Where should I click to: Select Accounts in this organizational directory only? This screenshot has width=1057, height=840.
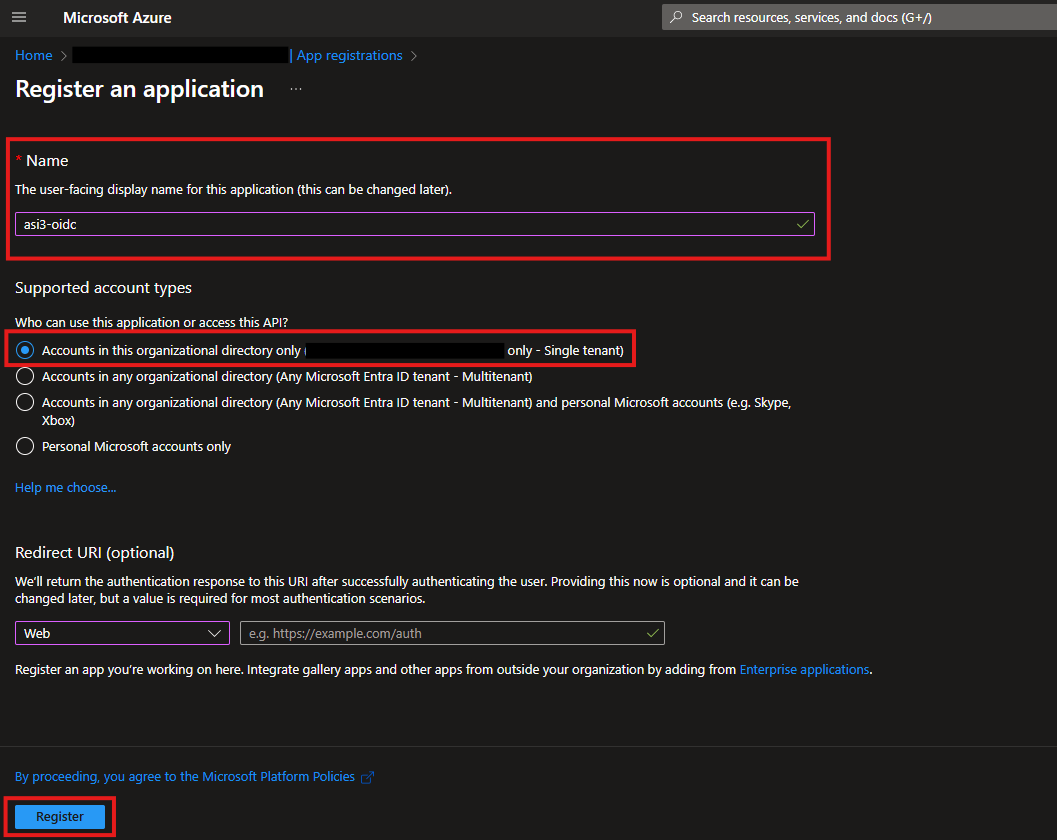[25, 351]
